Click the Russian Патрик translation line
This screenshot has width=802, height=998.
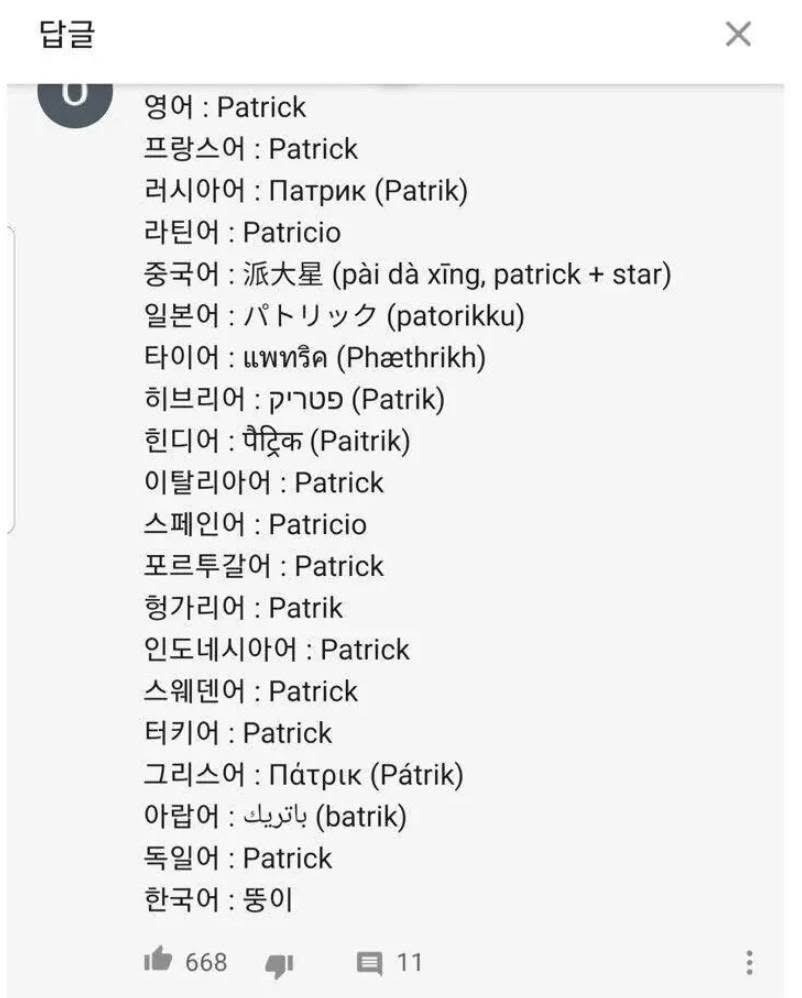(305, 191)
